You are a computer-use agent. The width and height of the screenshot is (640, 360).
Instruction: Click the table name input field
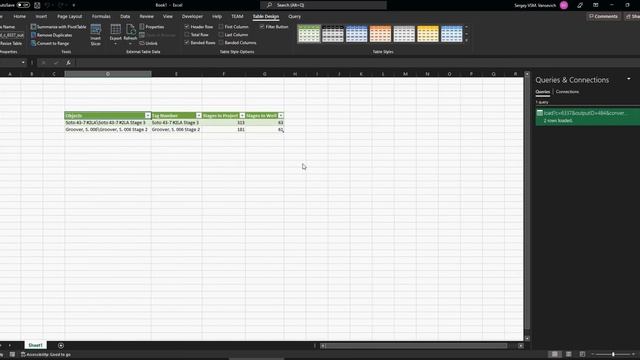12,35
